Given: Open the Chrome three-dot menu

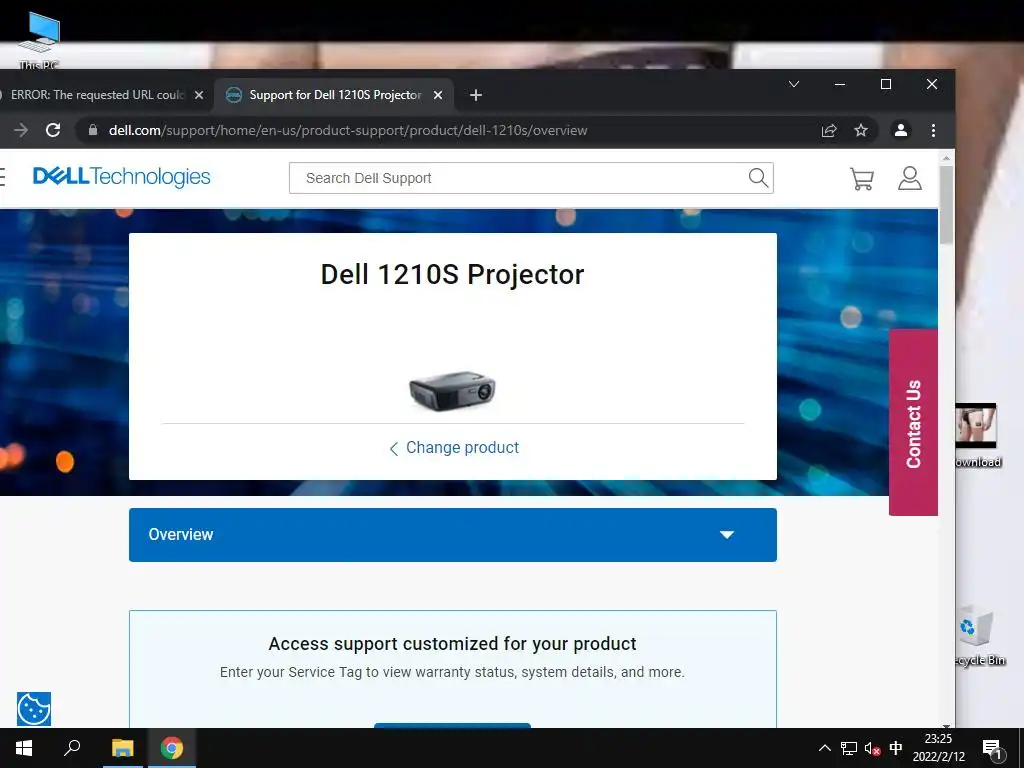Looking at the screenshot, I should [x=933, y=131].
